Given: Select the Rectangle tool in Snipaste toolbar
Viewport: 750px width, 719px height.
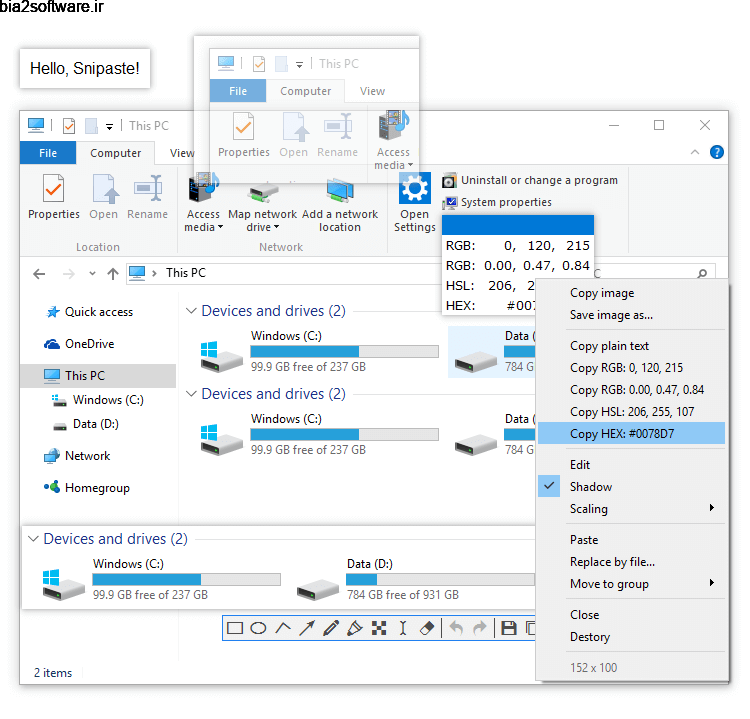Looking at the screenshot, I should (234, 628).
